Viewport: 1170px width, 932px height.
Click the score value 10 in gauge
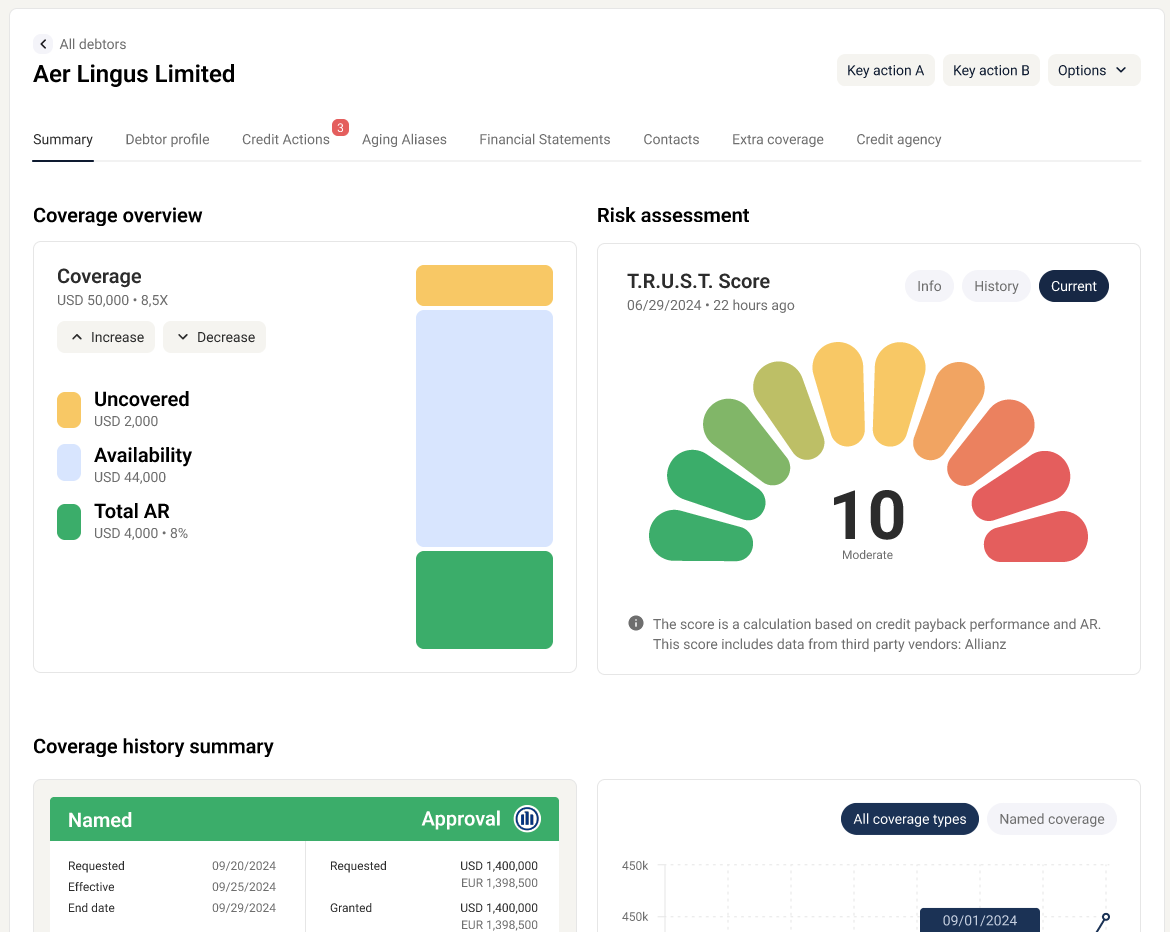click(868, 515)
